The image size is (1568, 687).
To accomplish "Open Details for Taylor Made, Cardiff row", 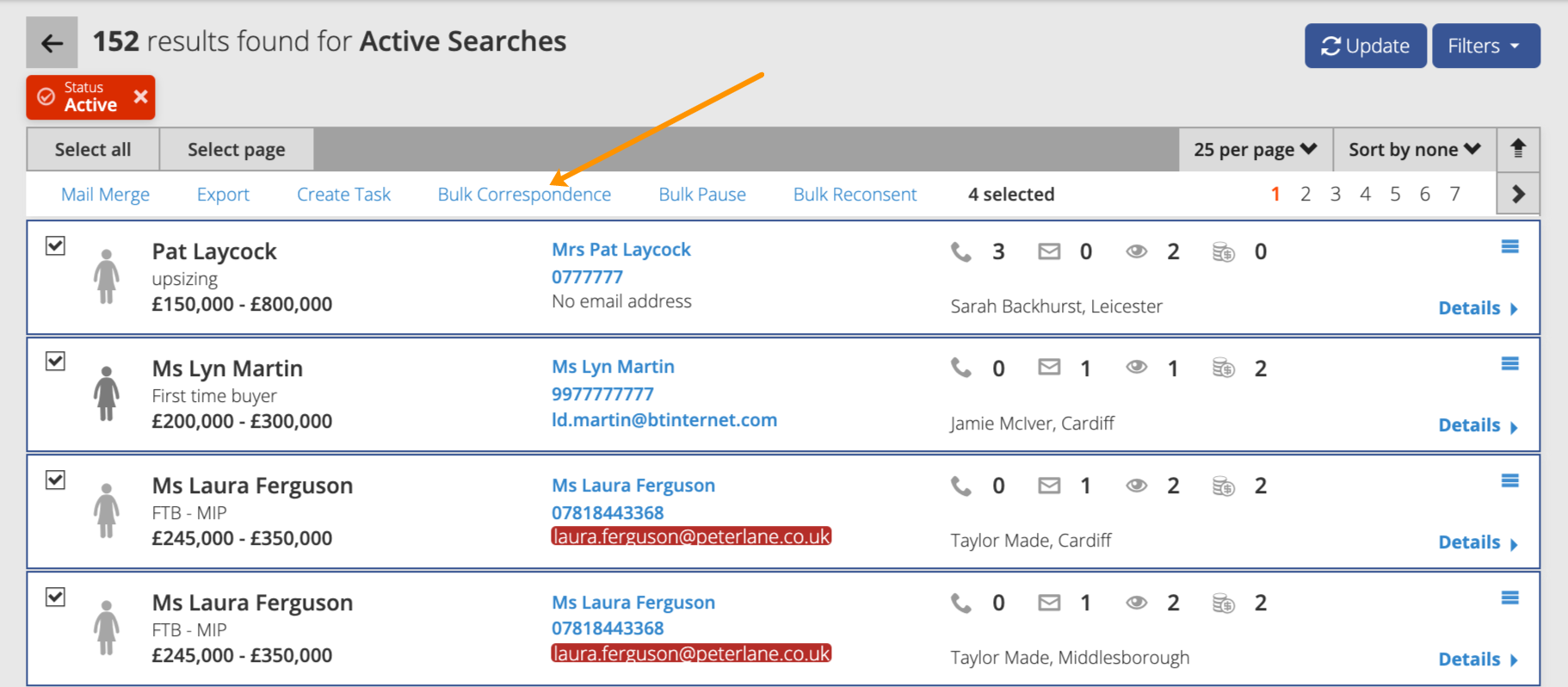I will [1478, 542].
